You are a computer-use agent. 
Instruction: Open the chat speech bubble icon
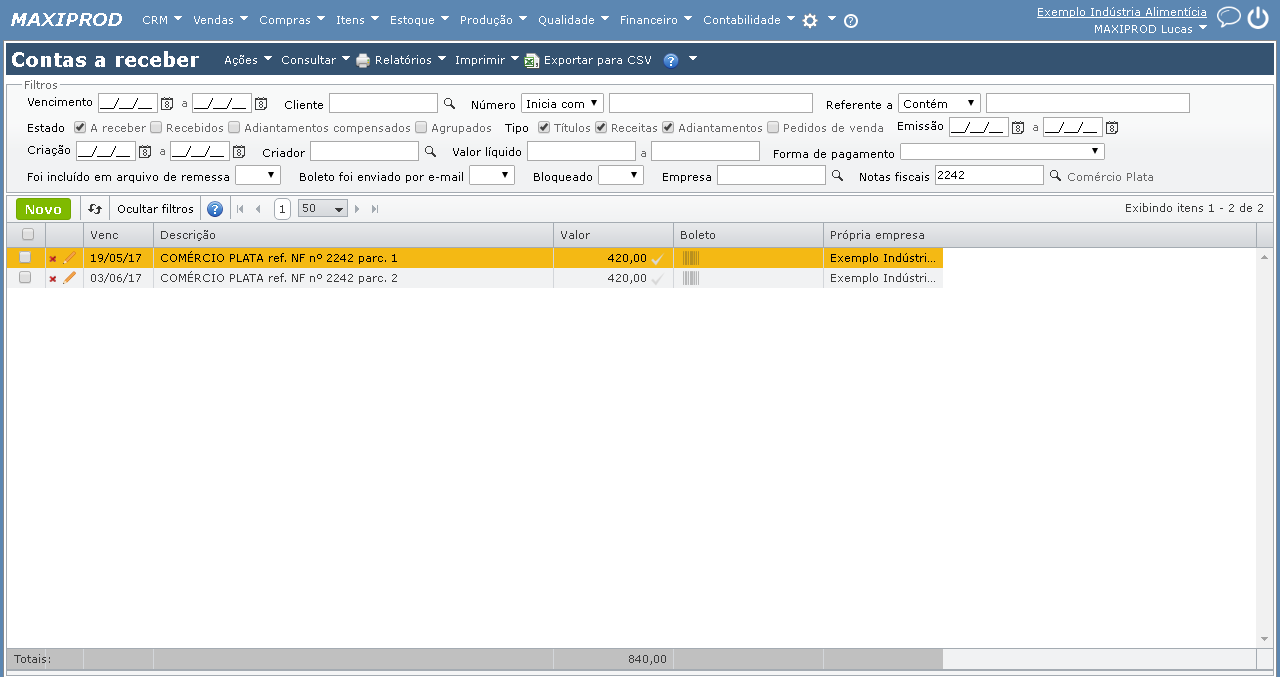tap(1229, 16)
